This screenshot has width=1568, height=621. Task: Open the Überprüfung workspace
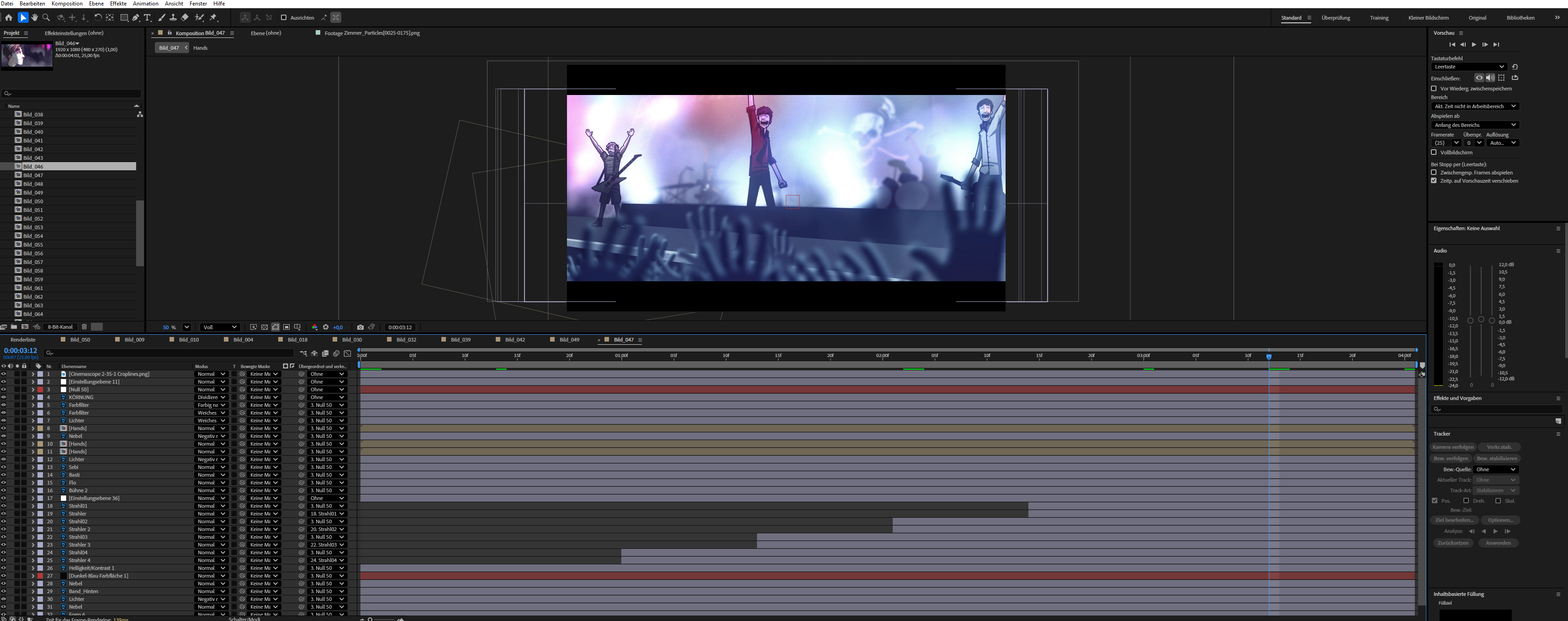click(1335, 18)
